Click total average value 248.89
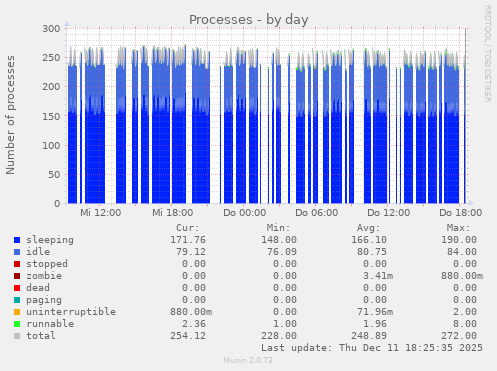Viewport: 497px width, 371px height. pyautogui.click(x=369, y=336)
